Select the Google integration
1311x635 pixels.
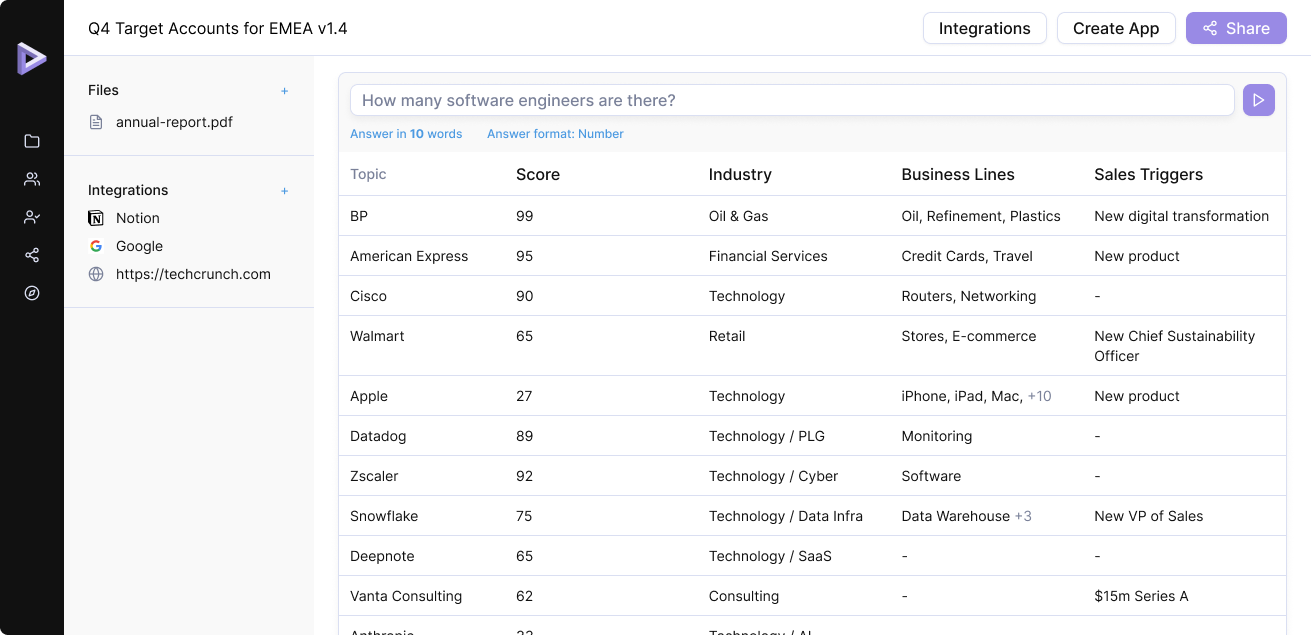[x=139, y=246]
